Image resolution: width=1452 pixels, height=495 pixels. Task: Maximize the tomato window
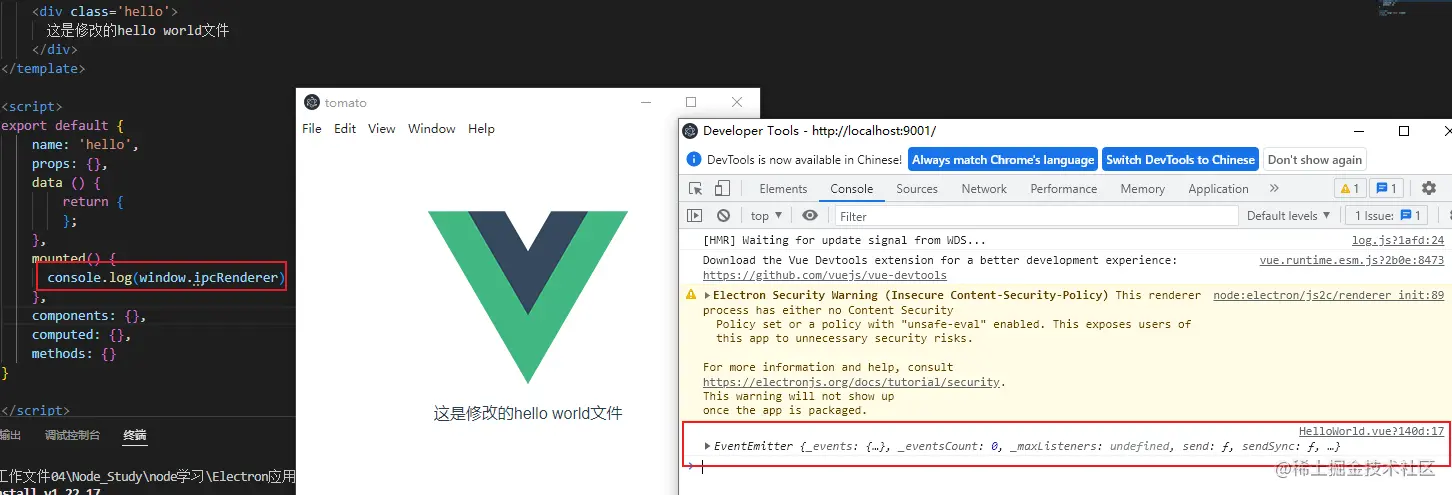point(691,102)
